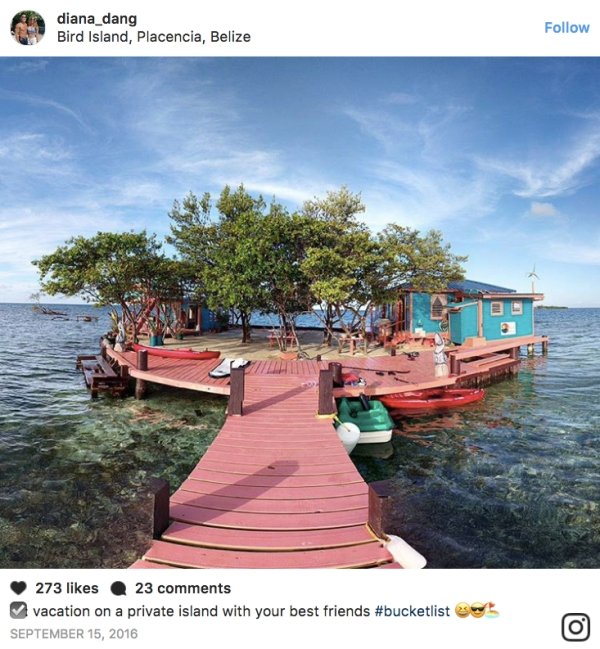
Task: Open the #bucketlist hashtag
Action: (x=412, y=611)
